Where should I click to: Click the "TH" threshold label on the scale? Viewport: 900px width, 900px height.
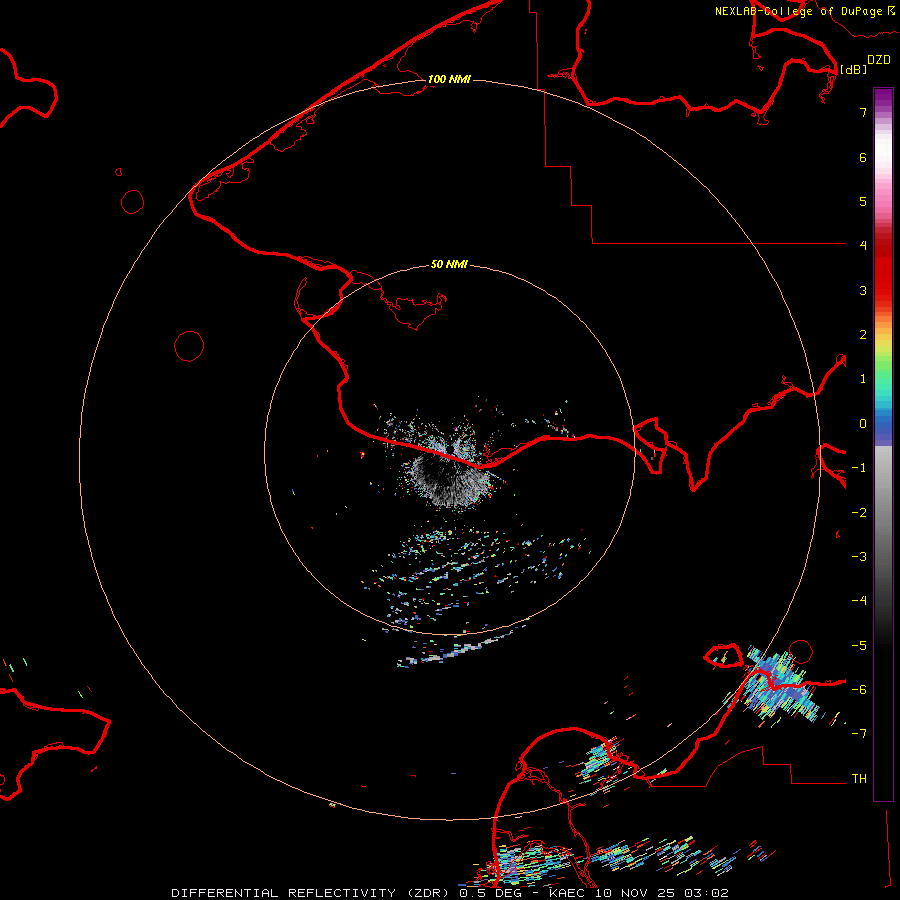click(859, 779)
